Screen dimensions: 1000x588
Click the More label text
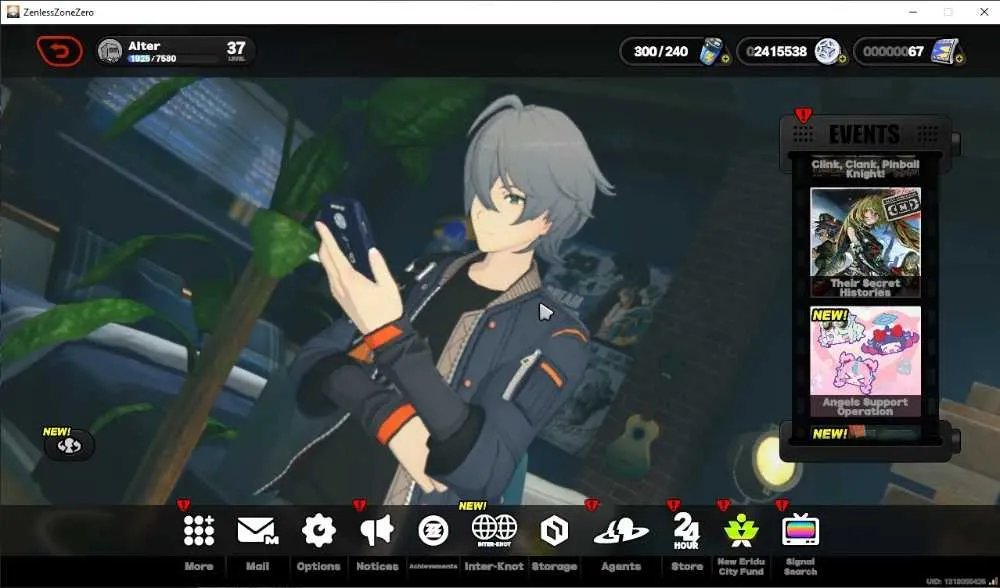click(199, 566)
